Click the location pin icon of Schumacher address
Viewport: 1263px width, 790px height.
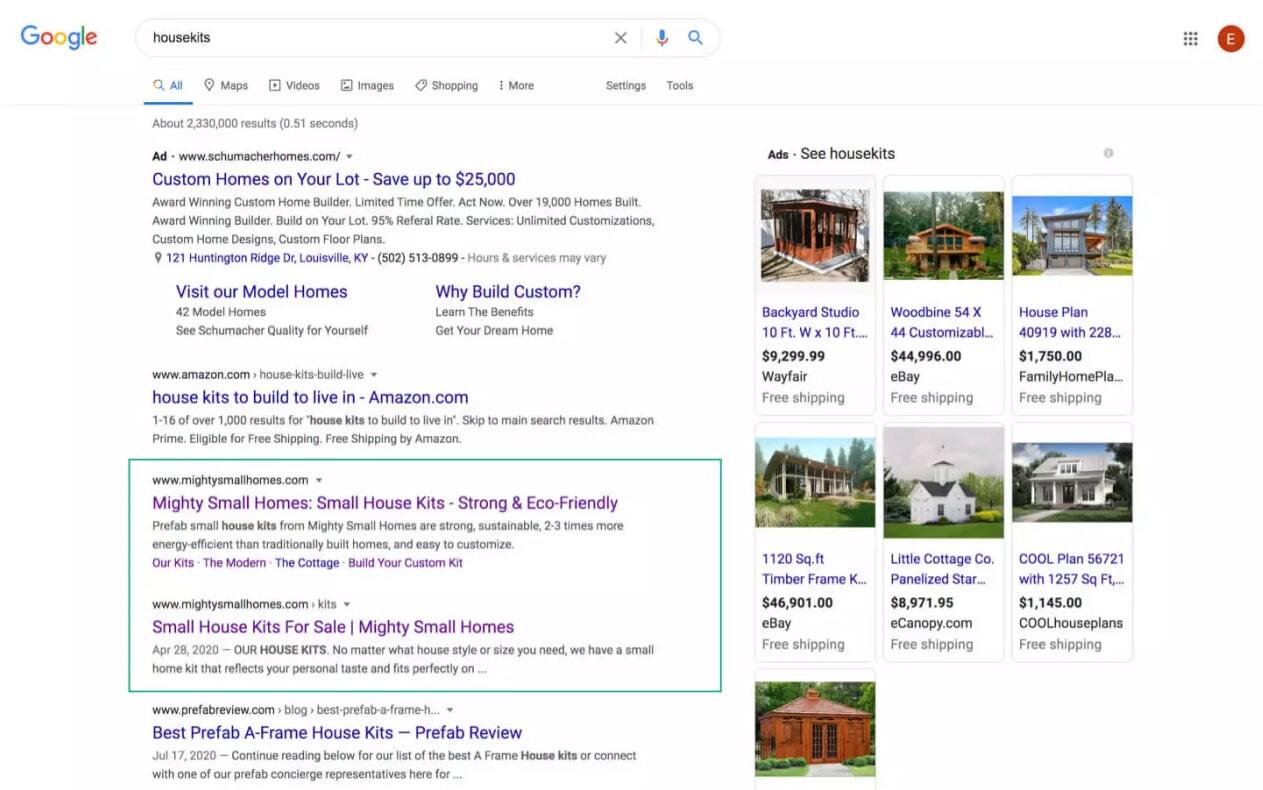pyautogui.click(x=158, y=258)
